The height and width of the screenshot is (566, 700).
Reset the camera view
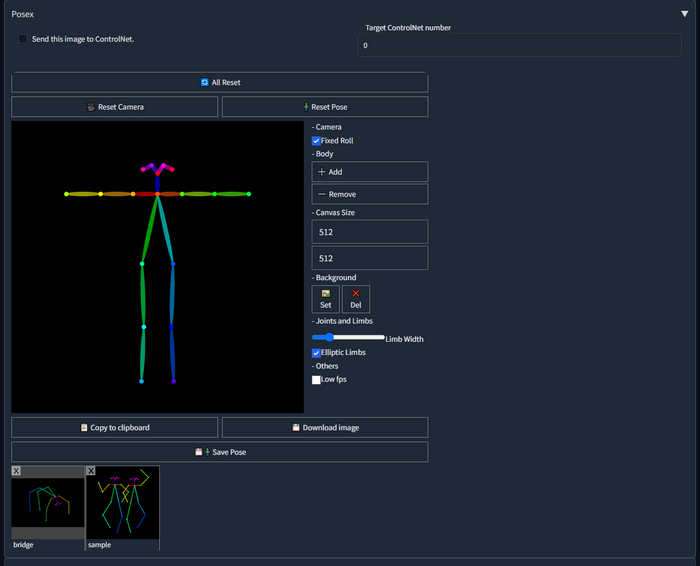coord(114,107)
